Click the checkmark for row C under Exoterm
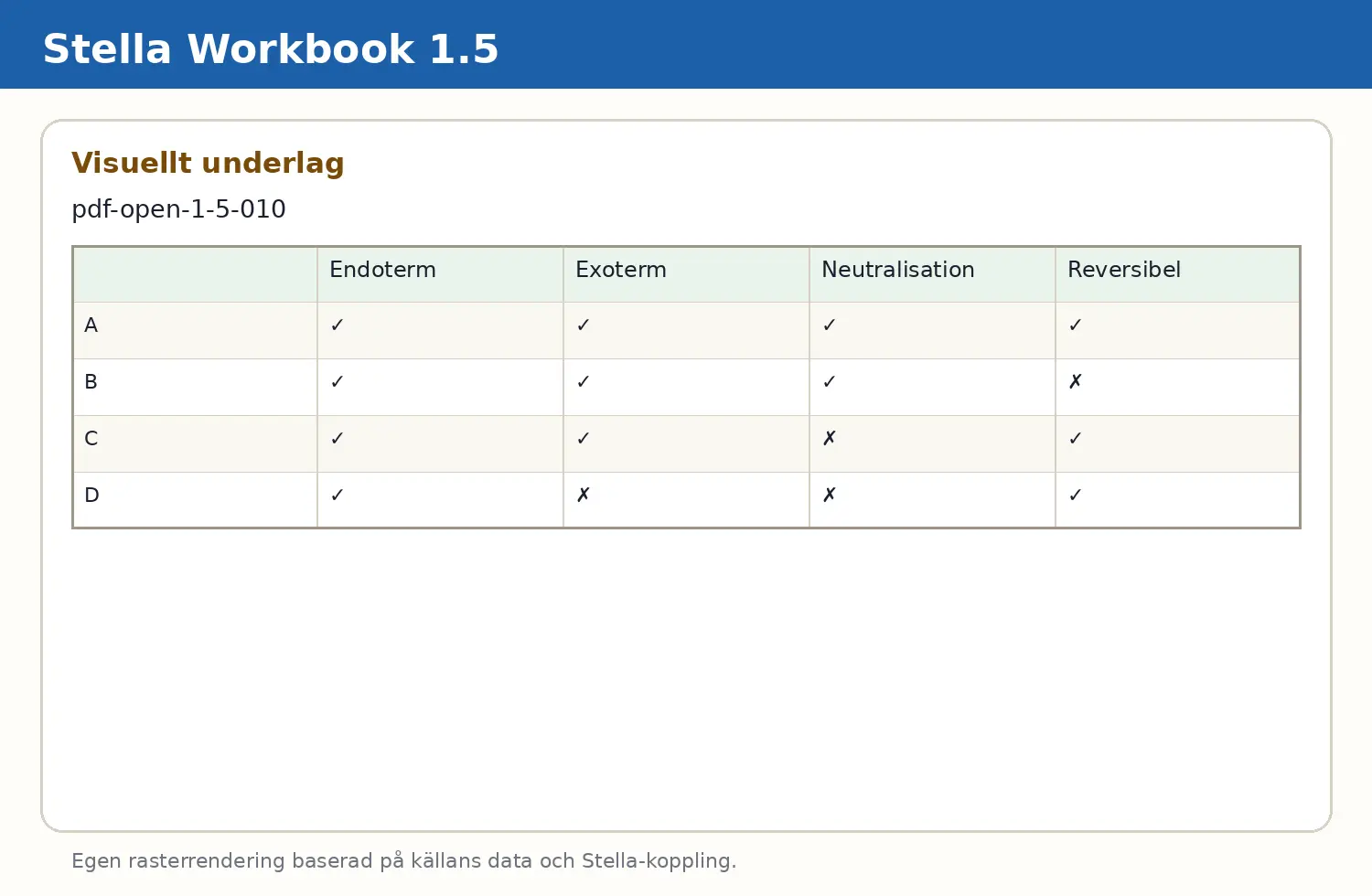Screen dimensions: 1372x896 pyautogui.click(x=584, y=438)
